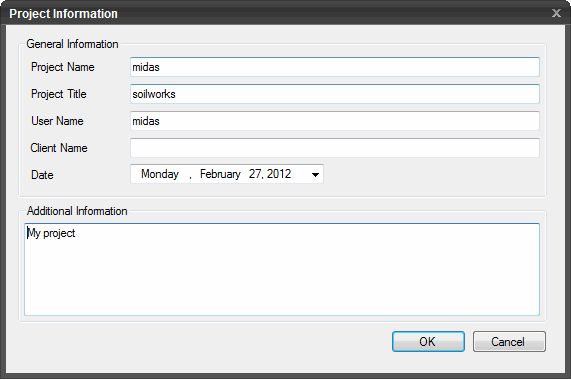Focus the User Name text box
Image resolution: width=571 pixels, height=380 pixels.
pyautogui.click(x=335, y=121)
